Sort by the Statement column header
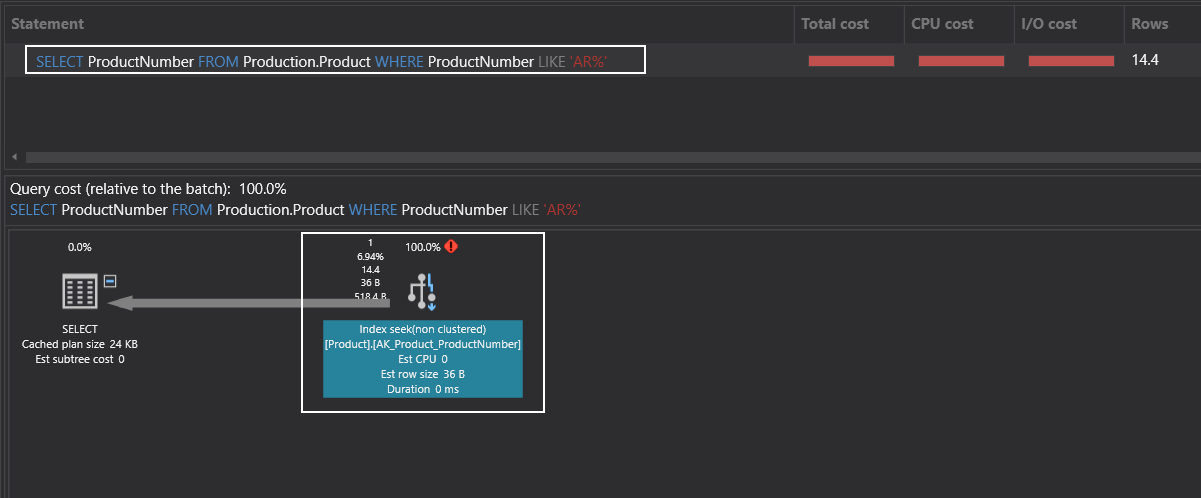Image resolution: width=1201 pixels, height=498 pixels. coord(48,23)
